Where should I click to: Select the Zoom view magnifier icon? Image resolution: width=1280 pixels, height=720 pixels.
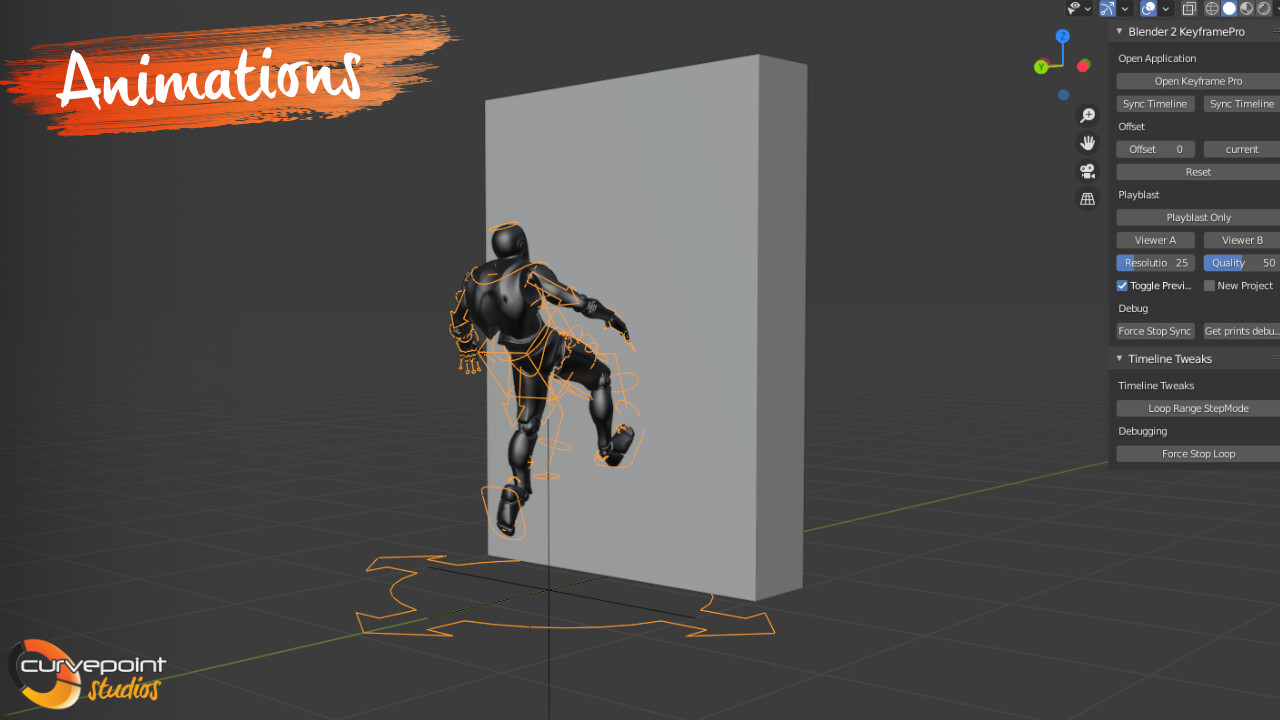coord(1087,114)
